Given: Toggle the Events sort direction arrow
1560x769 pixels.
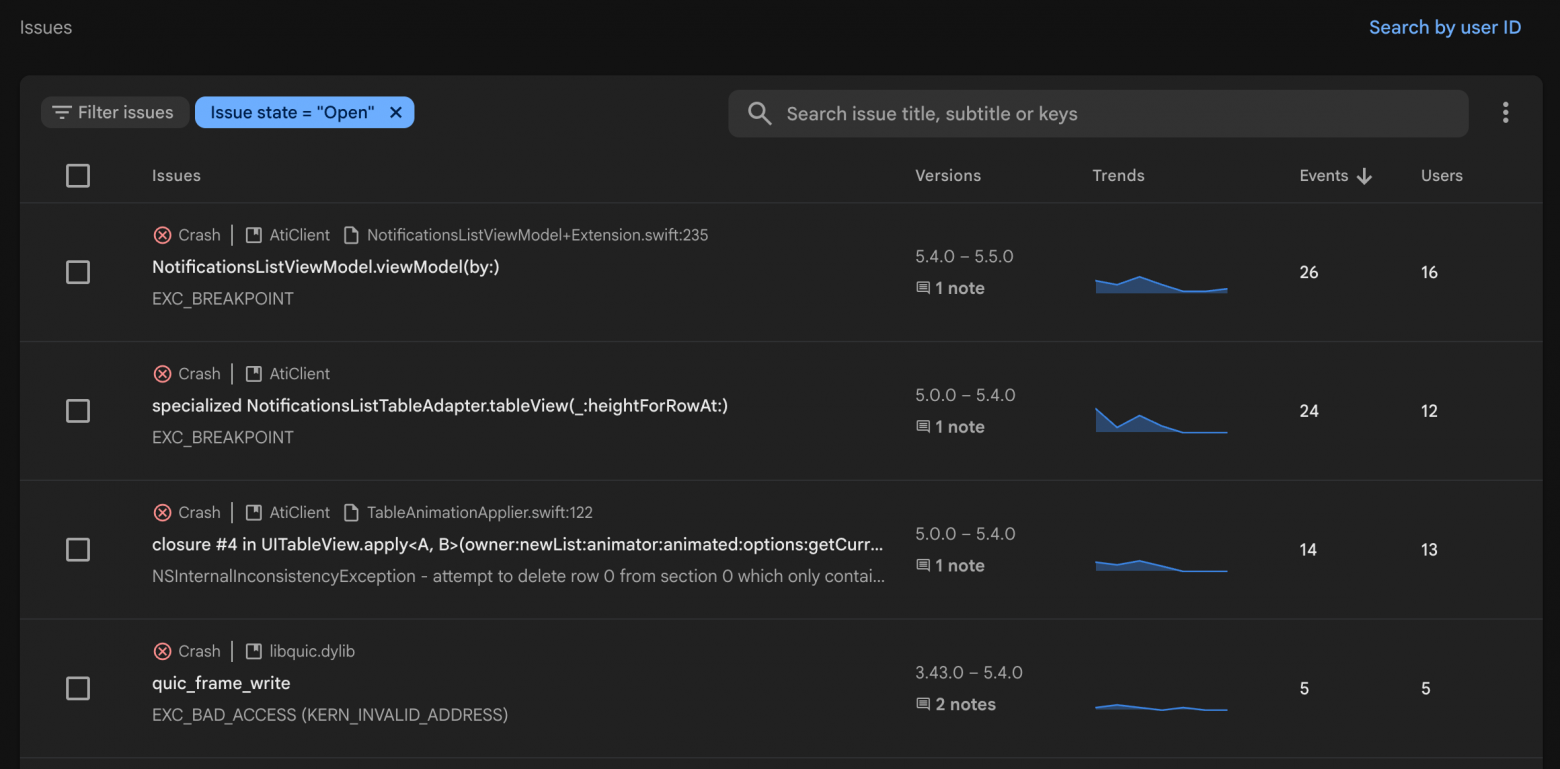Looking at the screenshot, I should coord(1365,175).
